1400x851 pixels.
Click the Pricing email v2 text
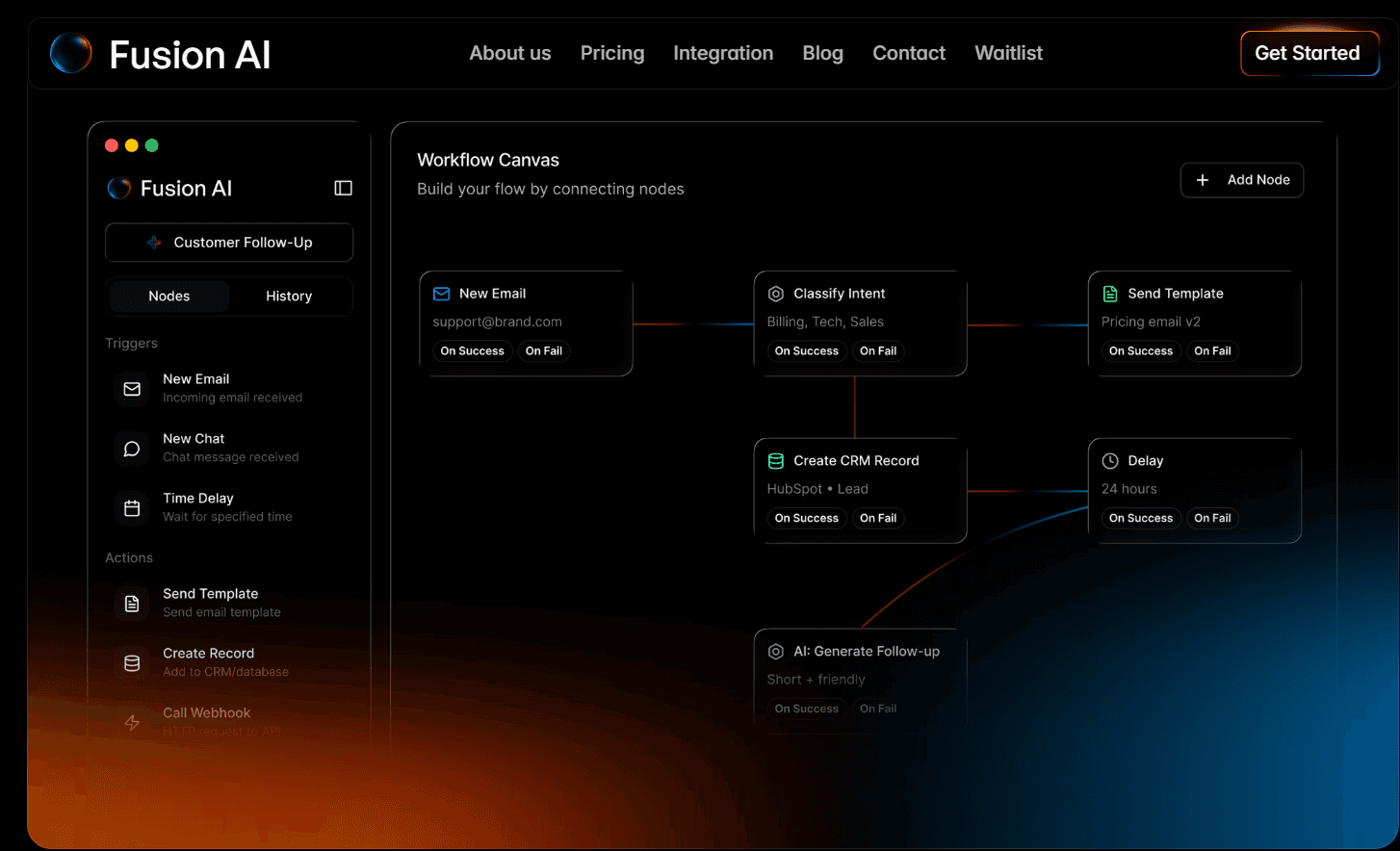point(1151,322)
